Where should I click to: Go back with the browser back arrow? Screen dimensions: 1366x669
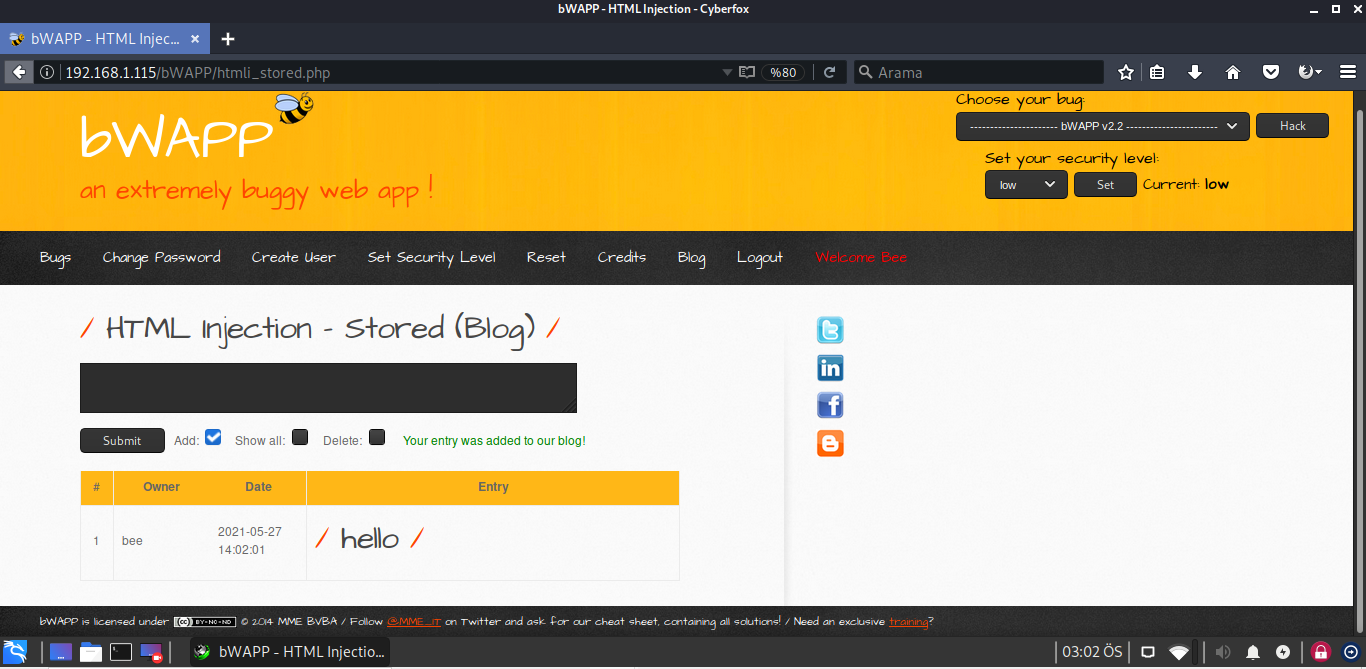tap(19, 72)
